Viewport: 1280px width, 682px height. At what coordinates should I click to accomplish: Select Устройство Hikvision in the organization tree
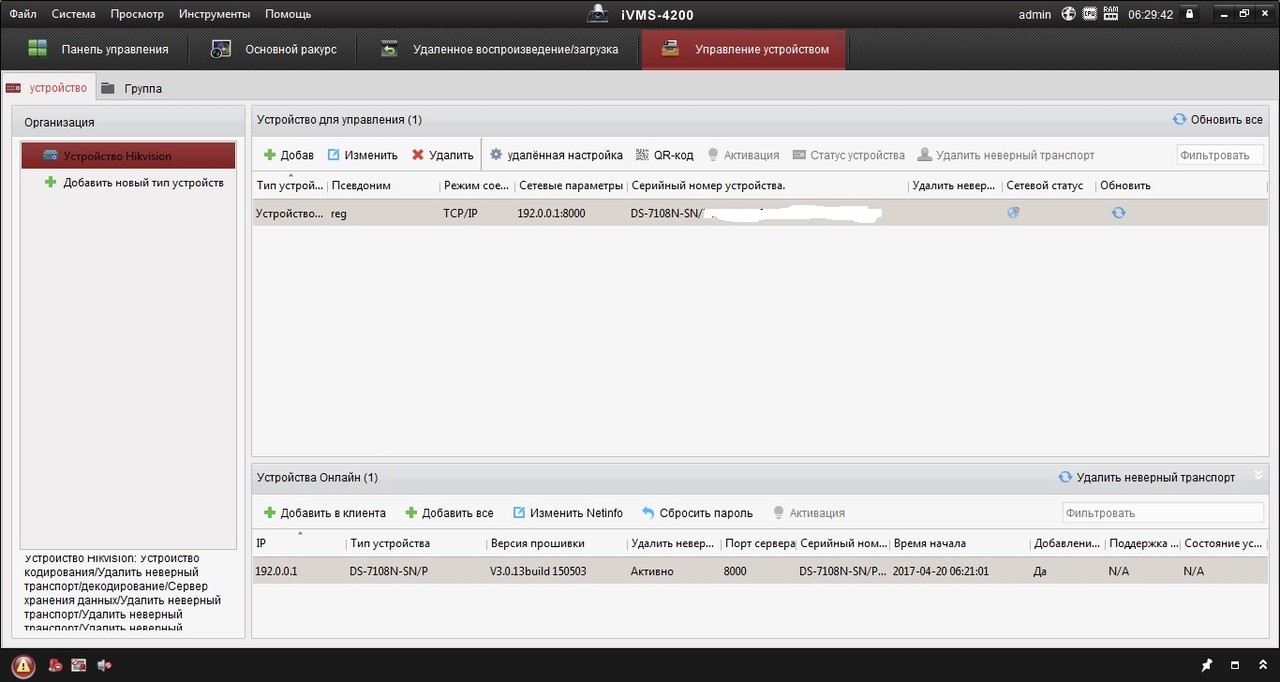point(128,156)
